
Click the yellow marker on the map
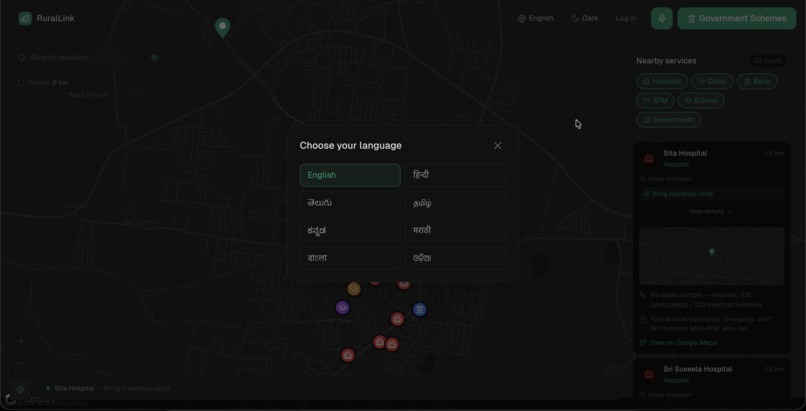tap(354, 289)
